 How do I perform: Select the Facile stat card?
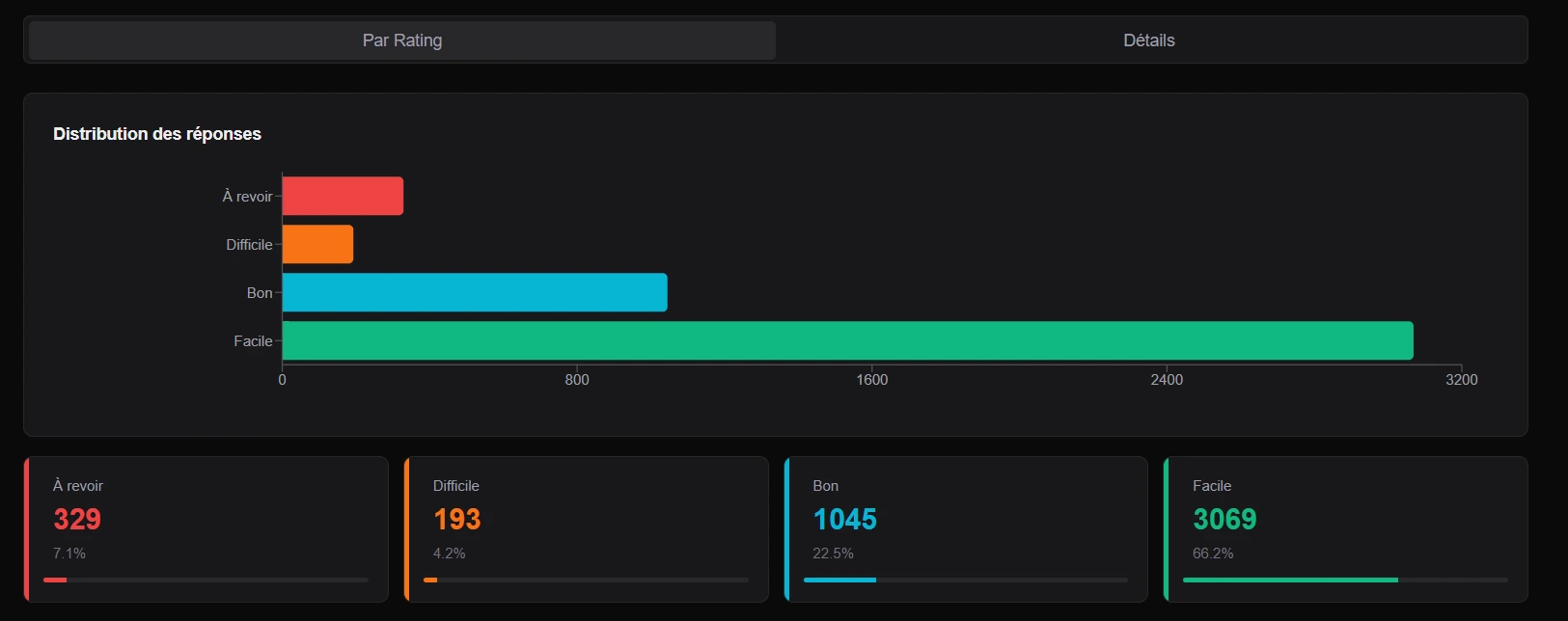pyautogui.click(x=1346, y=528)
